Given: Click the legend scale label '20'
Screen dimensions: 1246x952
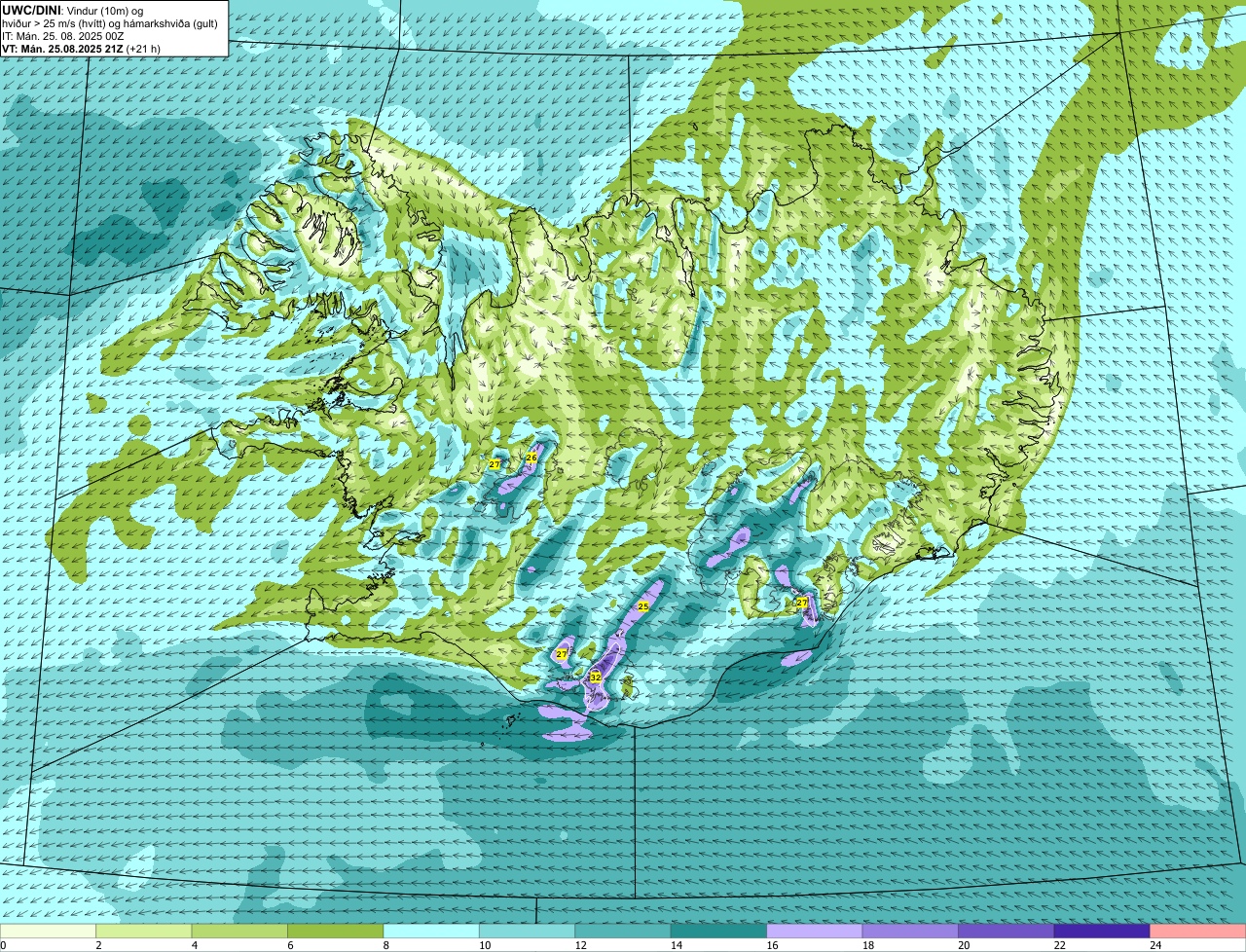Looking at the screenshot, I should click(963, 945).
